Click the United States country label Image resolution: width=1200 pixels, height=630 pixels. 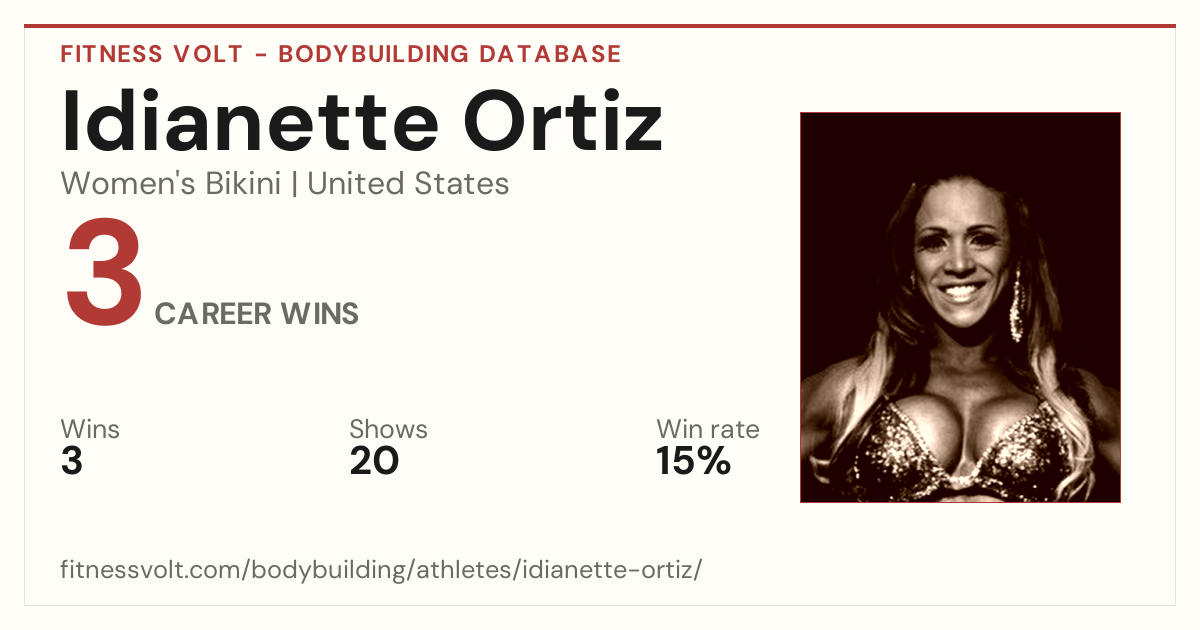coord(408,184)
